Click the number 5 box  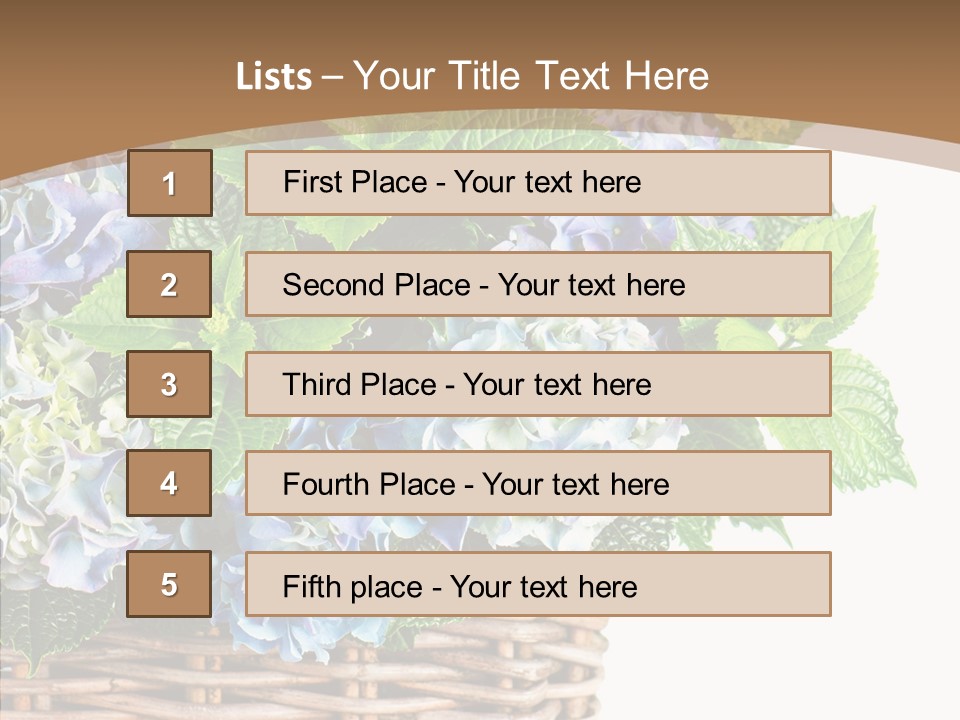(169, 584)
